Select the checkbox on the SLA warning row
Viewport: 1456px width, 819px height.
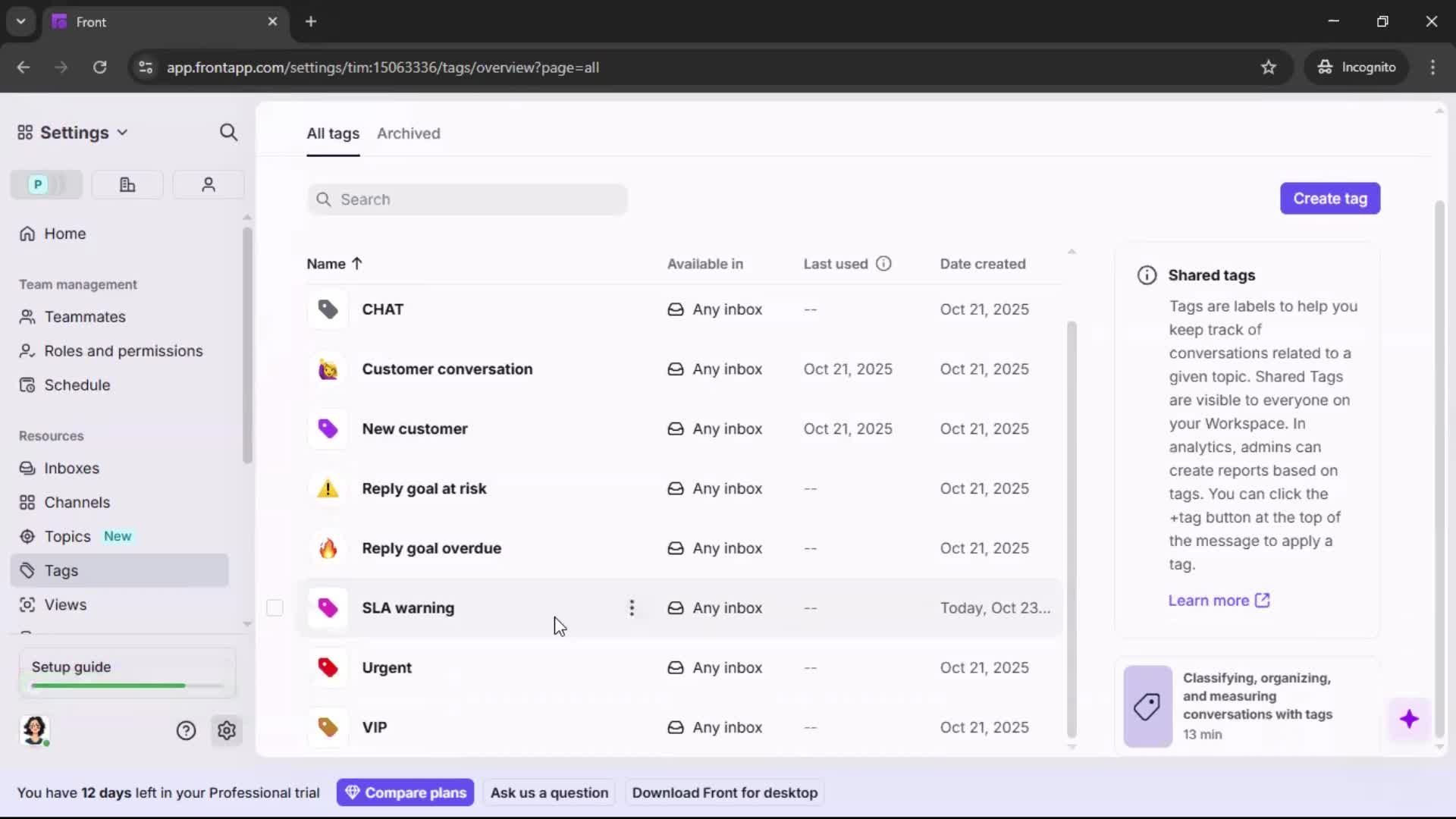pyautogui.click(x=275, y=607)
